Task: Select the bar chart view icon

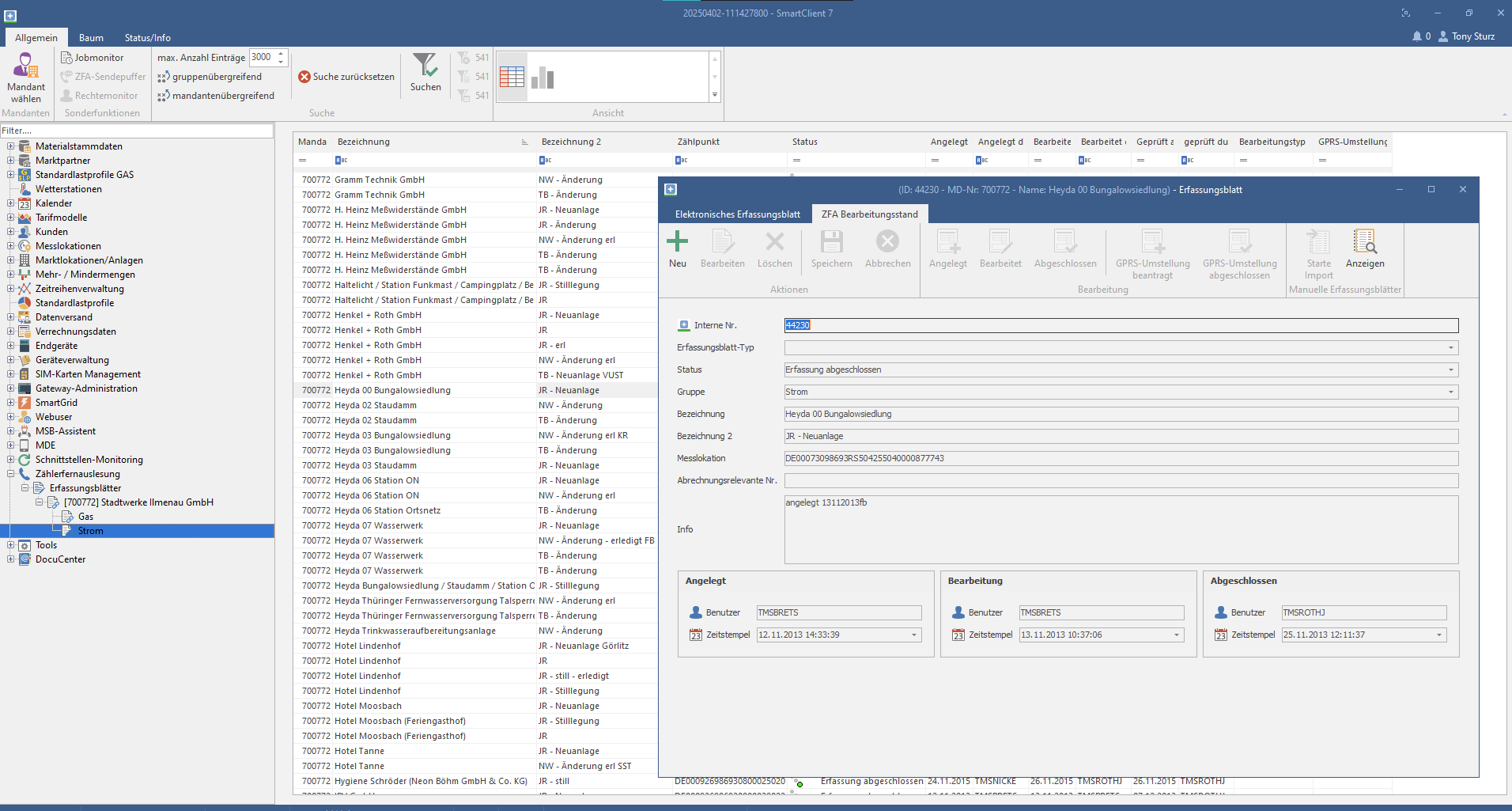Action: (542, 77)
